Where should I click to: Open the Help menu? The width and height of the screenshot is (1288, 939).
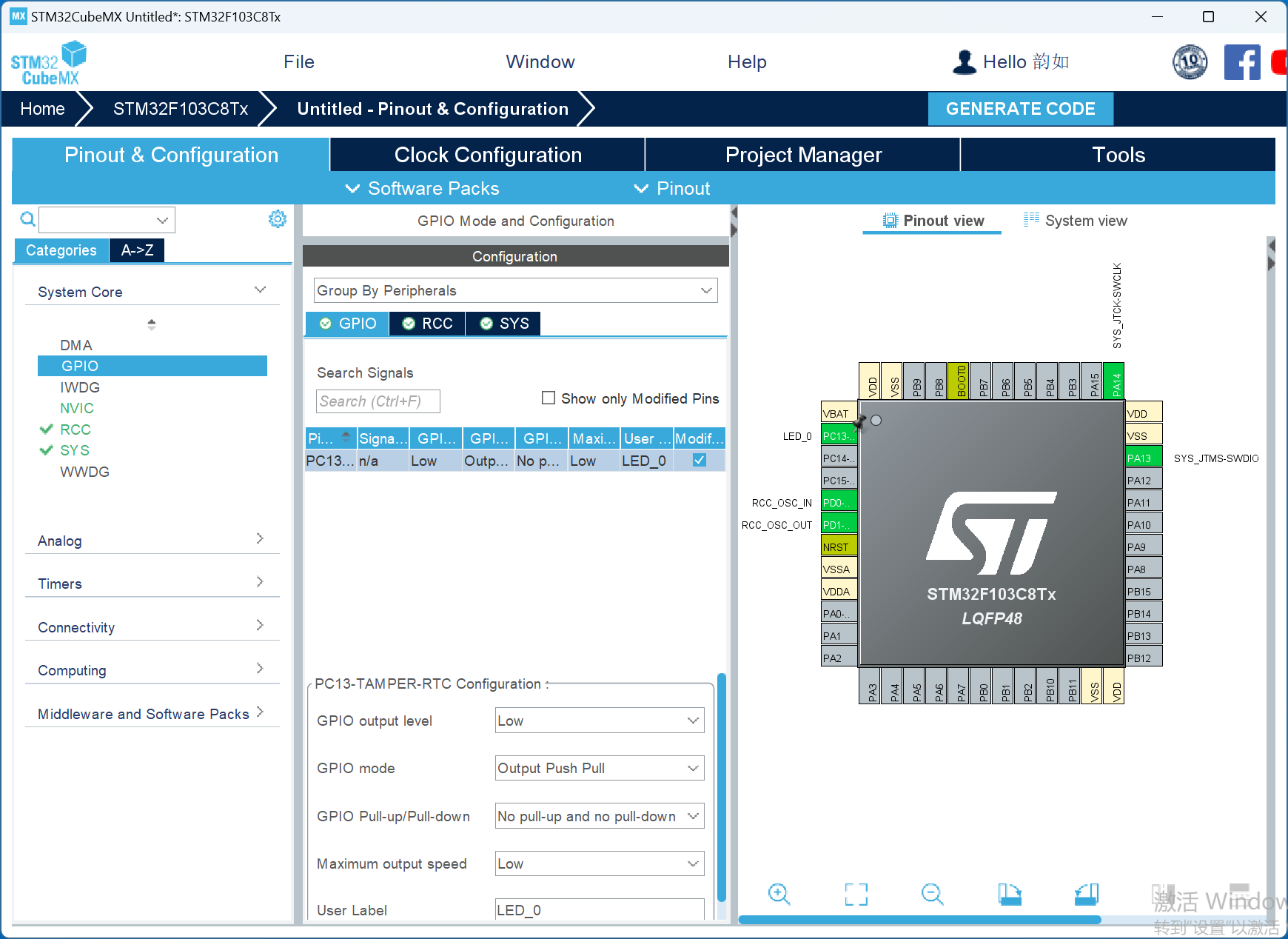coord(747,62)
